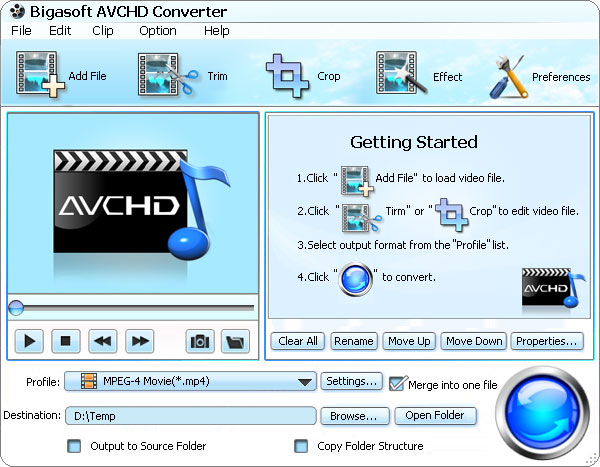Click the Move Up button
The width and height of the screenshot is (600, 467).
[409, 341]
